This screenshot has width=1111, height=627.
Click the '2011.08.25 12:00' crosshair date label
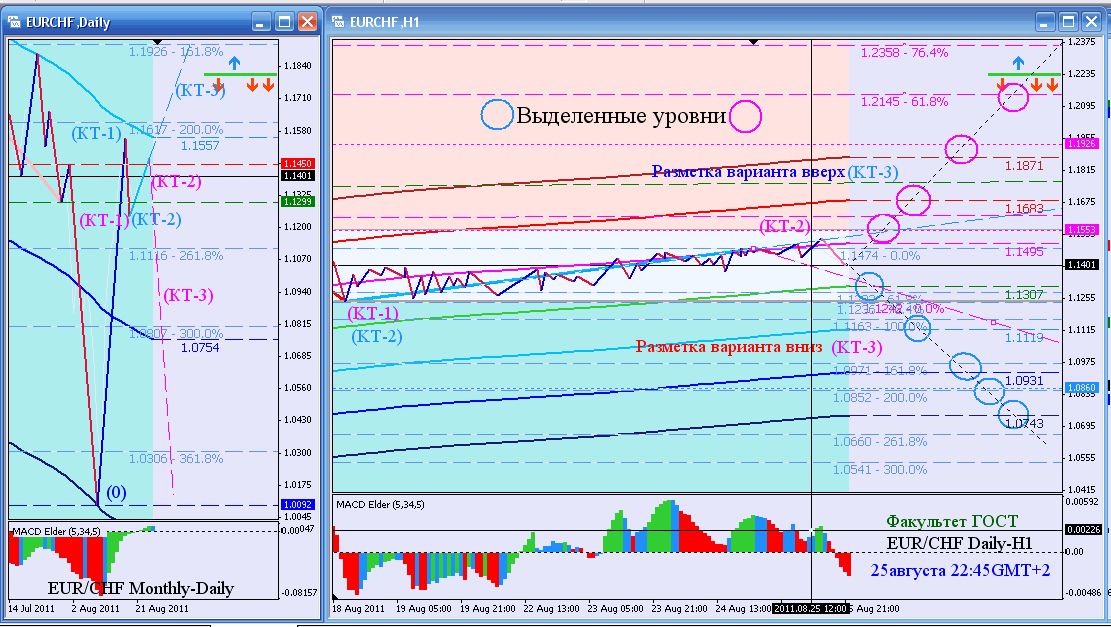[x=811, y=609]
